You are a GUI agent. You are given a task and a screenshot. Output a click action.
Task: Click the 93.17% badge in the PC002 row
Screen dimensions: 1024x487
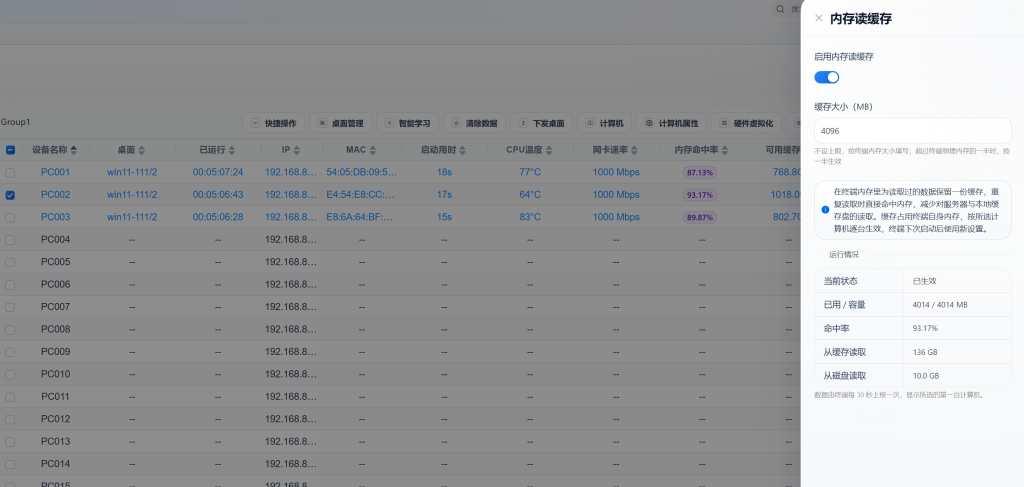[x=699, y=195]
